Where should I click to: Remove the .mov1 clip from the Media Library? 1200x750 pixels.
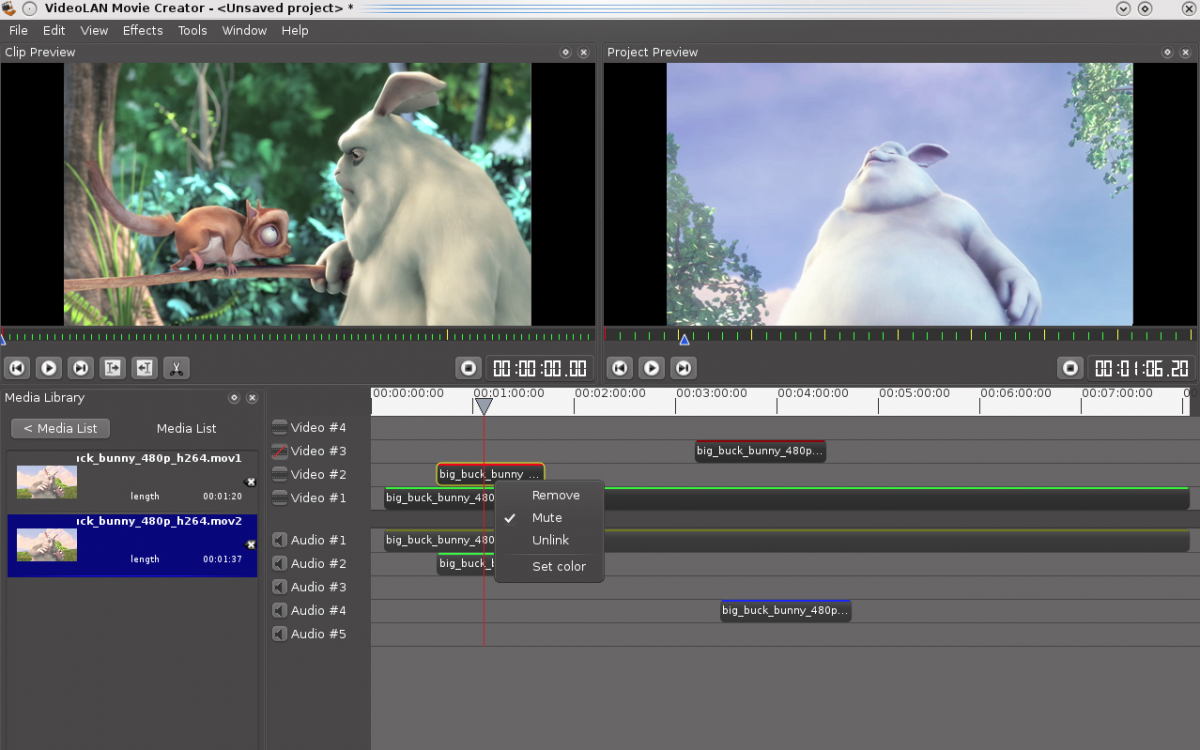tap(251, 482)
